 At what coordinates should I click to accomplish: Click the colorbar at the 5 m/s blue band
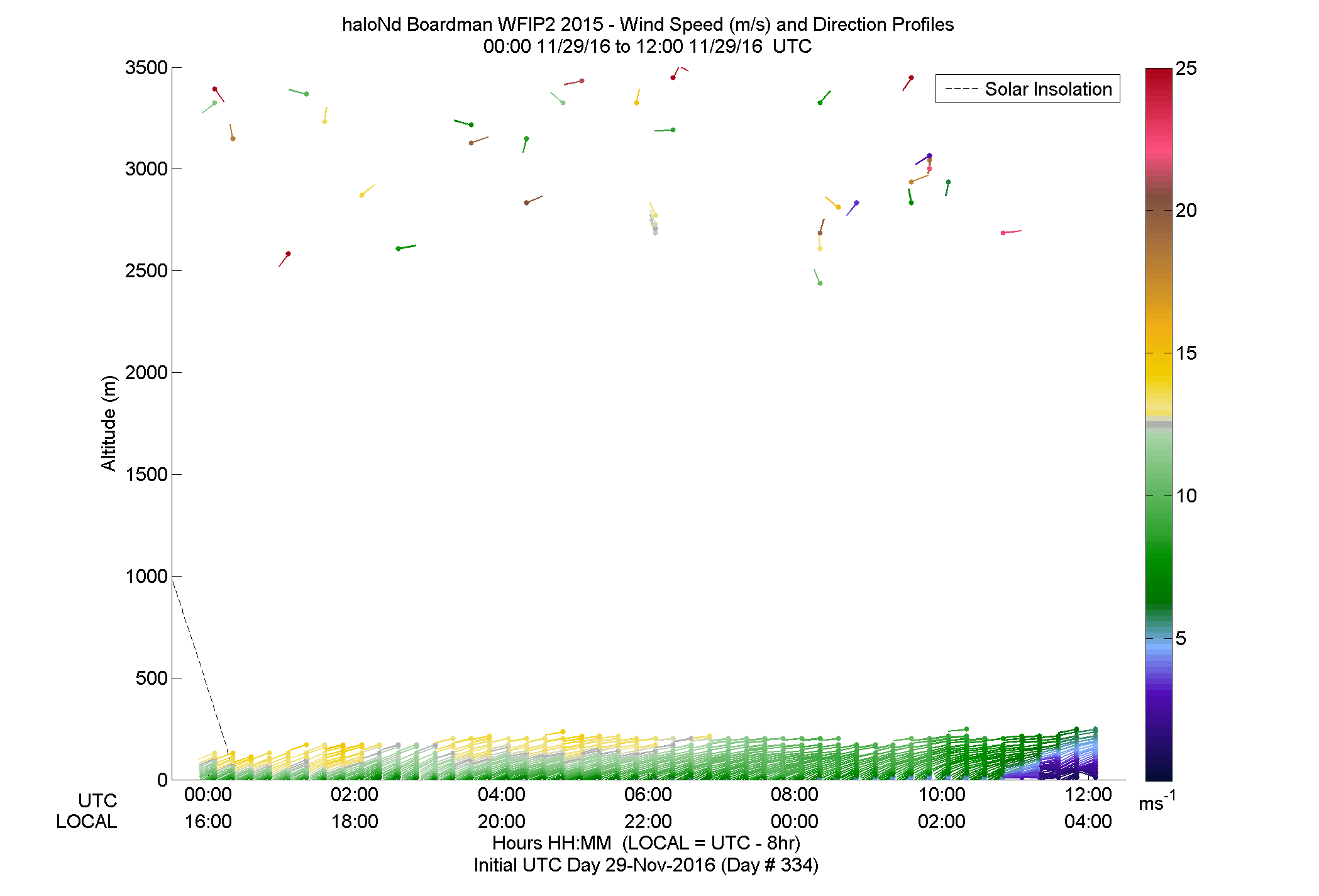1159,639
